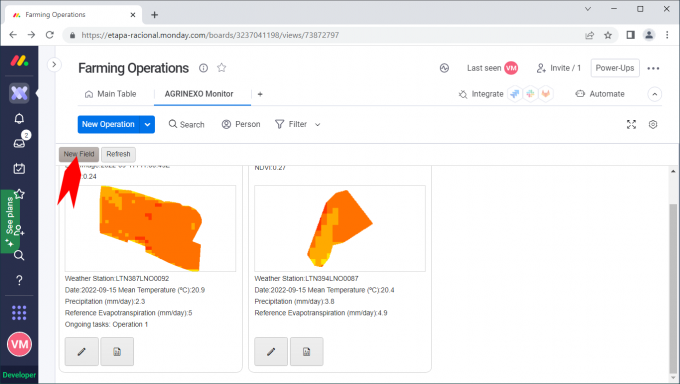The width and height of the screenshot is (680, 384).
Task: Open report document button on second field card
Action: (307, 351)
